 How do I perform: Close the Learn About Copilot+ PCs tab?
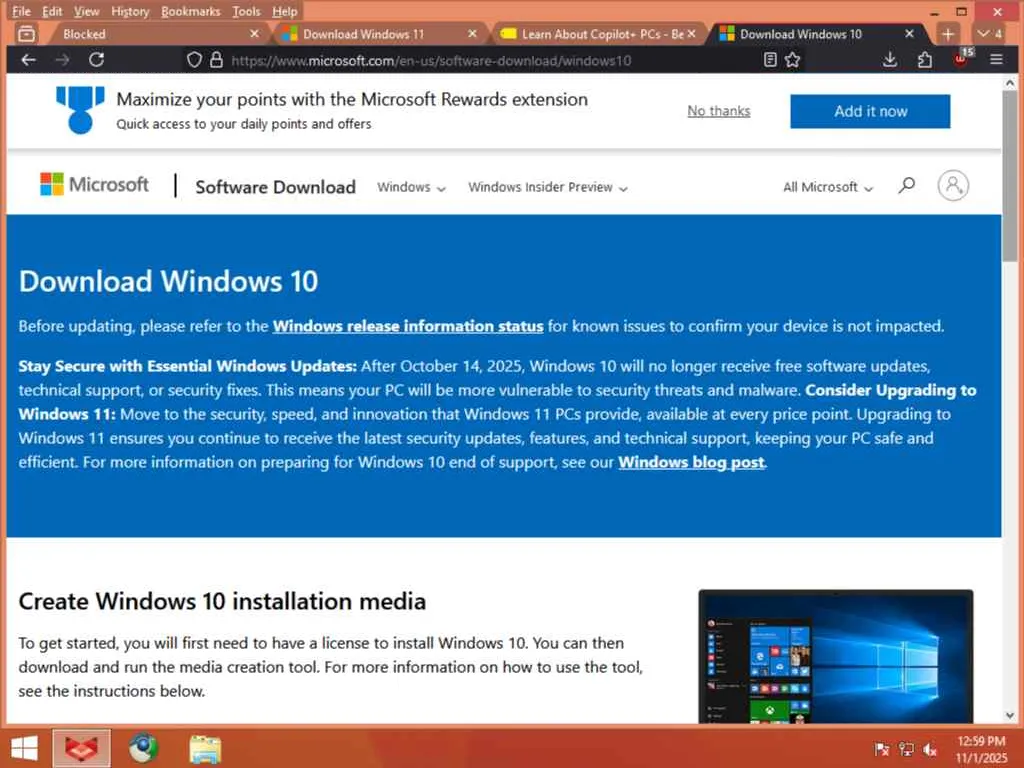tap(692, 33)
